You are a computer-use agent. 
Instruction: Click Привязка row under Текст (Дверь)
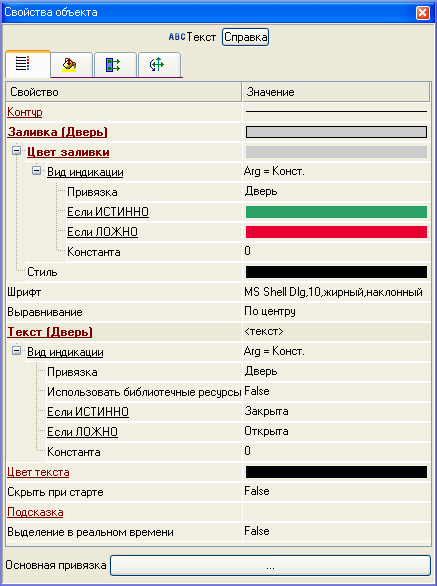click(x=72, y=372)
